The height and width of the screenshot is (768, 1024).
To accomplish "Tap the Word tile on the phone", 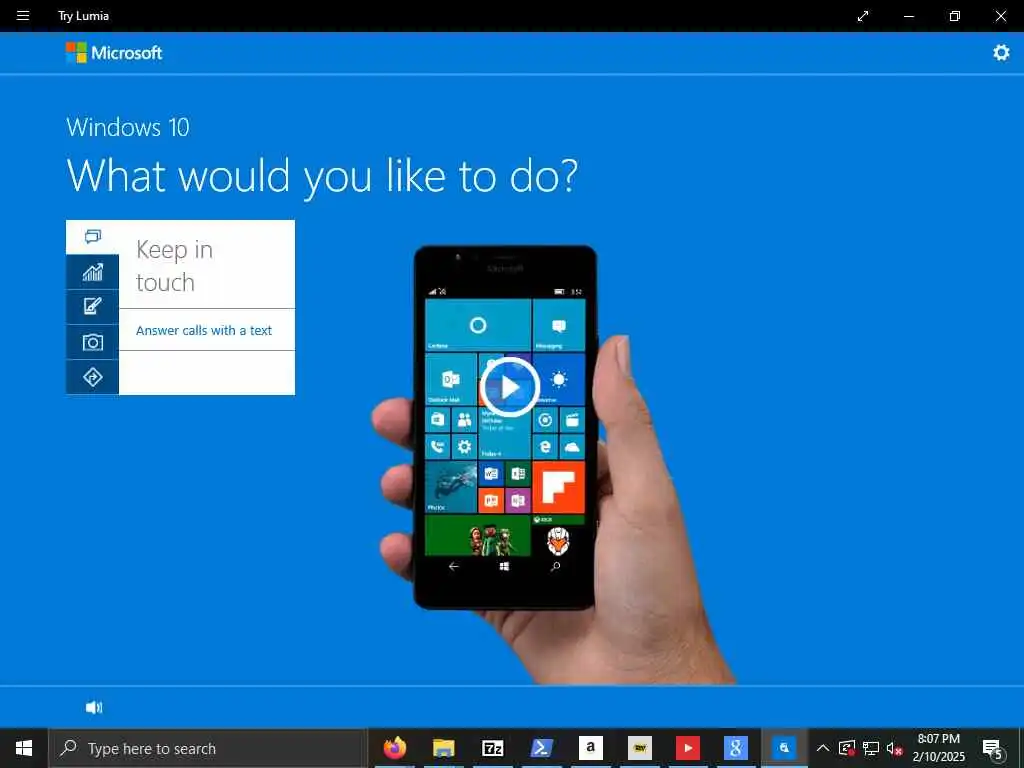I will pos(491,474).
